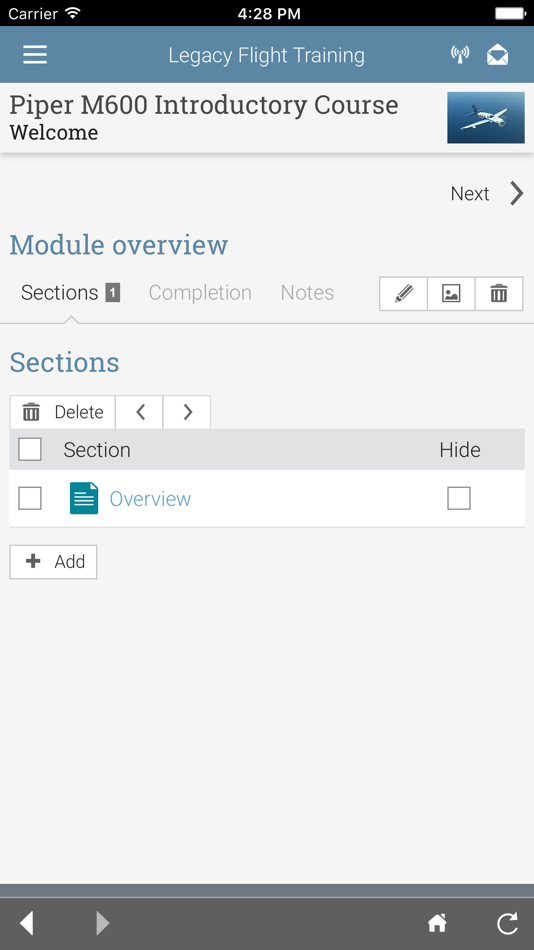Switch to the Notes tab
534x950 pixels.
[x=307, y=293]
